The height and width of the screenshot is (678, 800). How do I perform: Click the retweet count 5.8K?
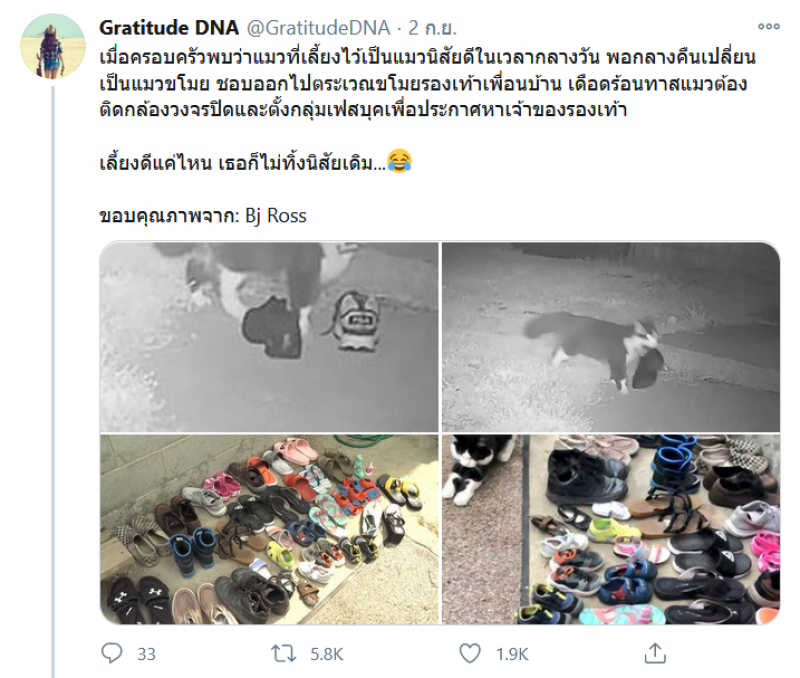(327, 654)
